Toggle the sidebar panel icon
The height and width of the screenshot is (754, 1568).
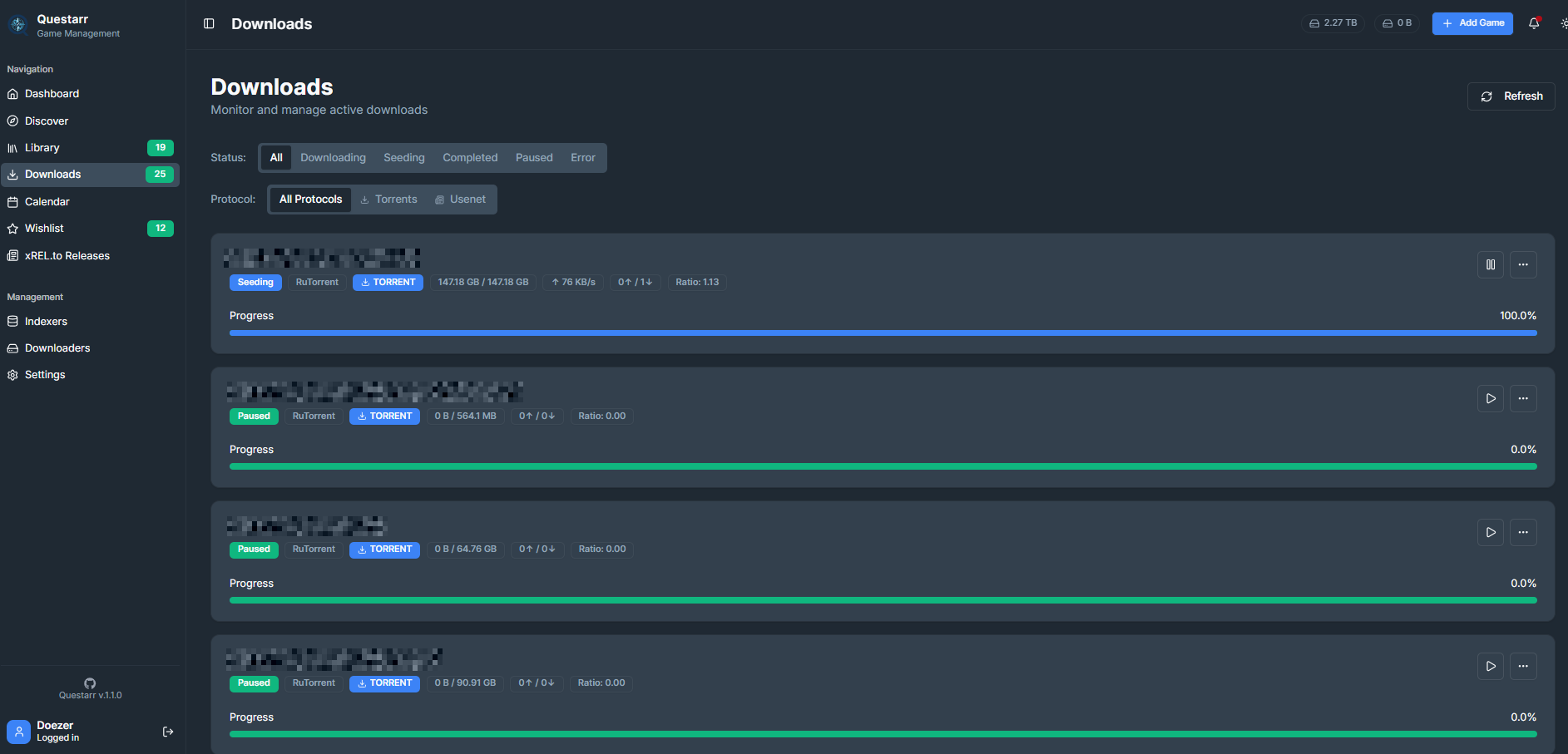coord(209,24)
